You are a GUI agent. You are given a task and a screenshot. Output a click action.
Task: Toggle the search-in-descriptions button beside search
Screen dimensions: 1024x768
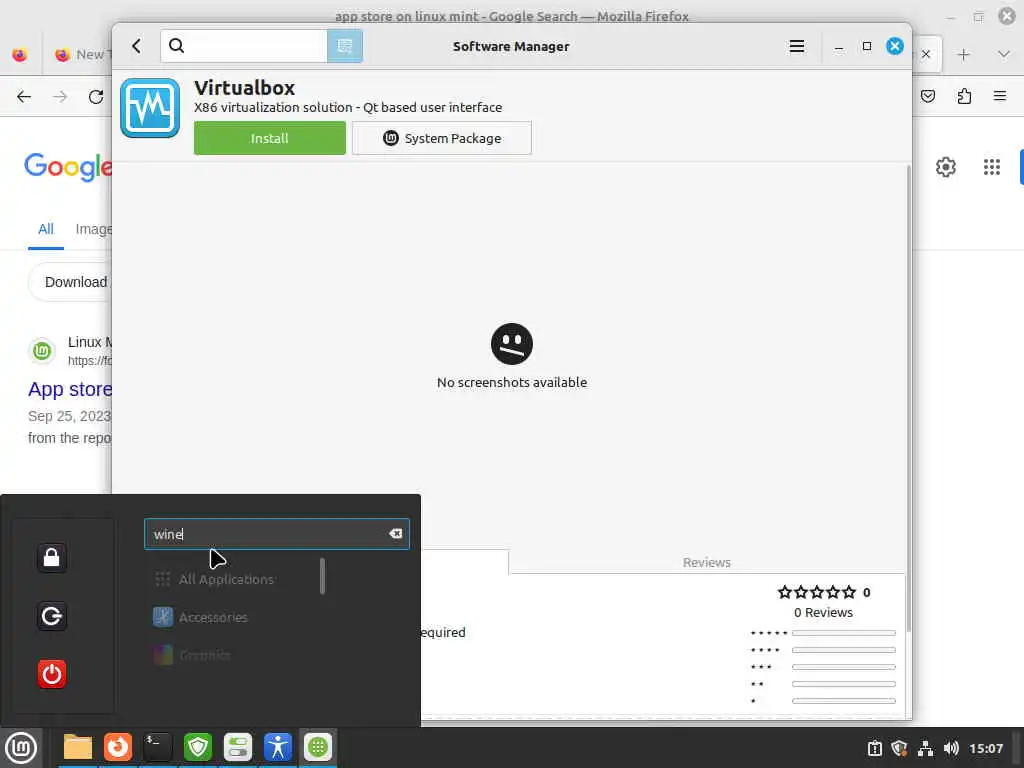[x=345, y=46]
